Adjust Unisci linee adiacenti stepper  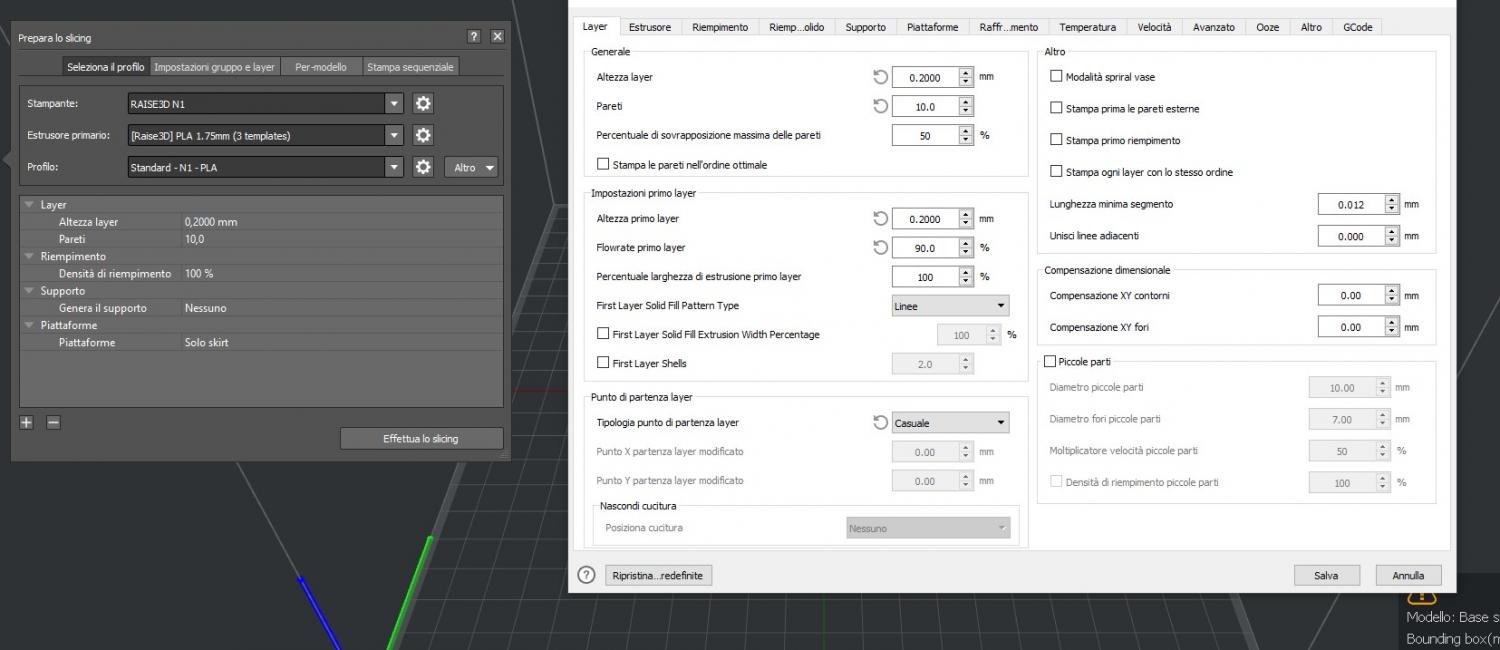[x=1392, y=236]
